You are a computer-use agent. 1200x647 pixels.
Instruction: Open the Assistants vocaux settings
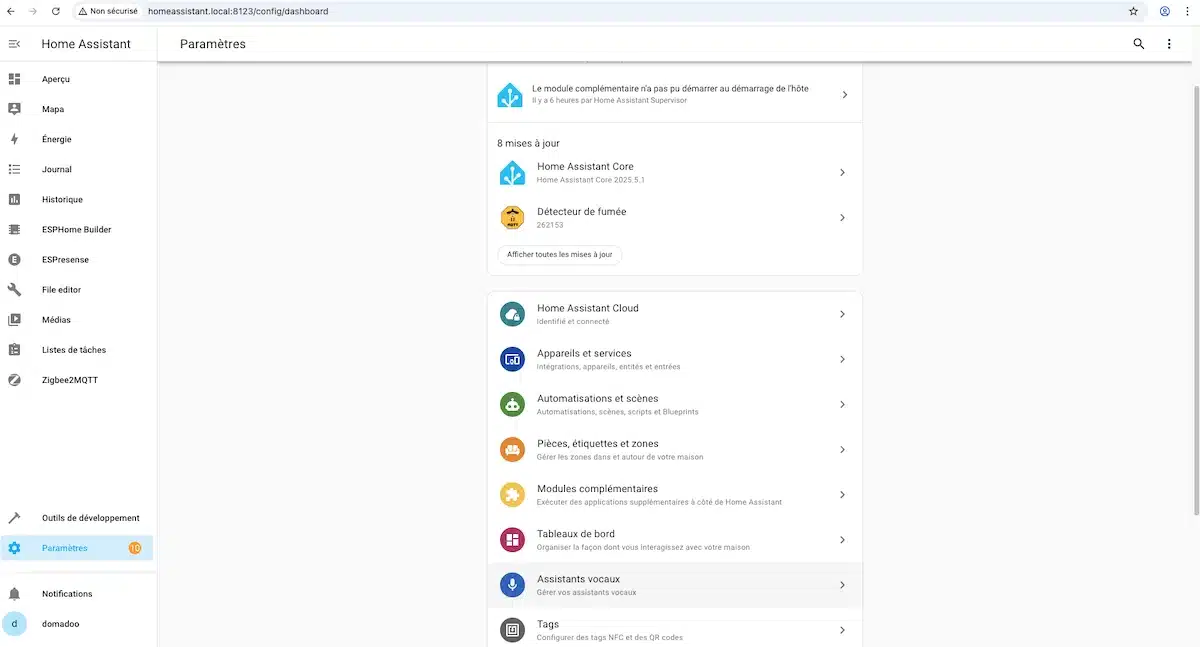tap(674, 585)
